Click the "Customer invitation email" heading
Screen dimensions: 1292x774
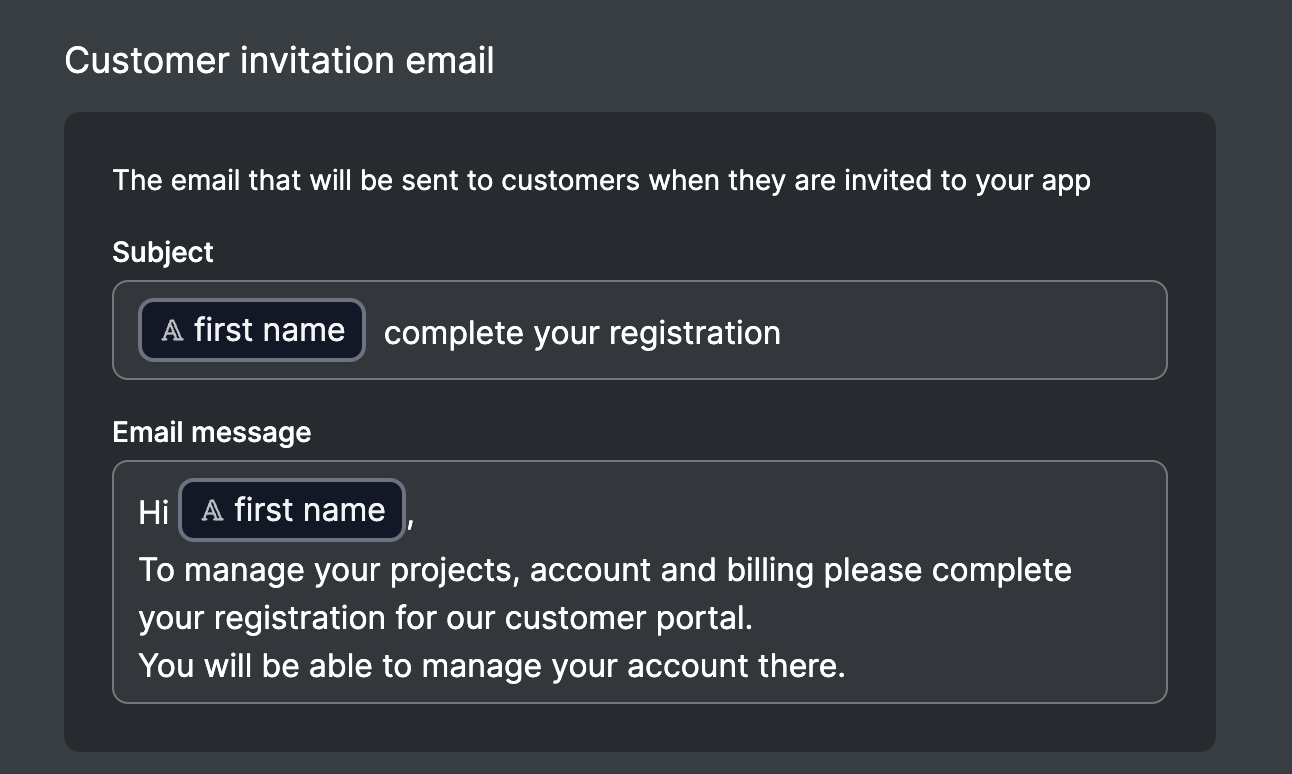[x=279, y=61]
